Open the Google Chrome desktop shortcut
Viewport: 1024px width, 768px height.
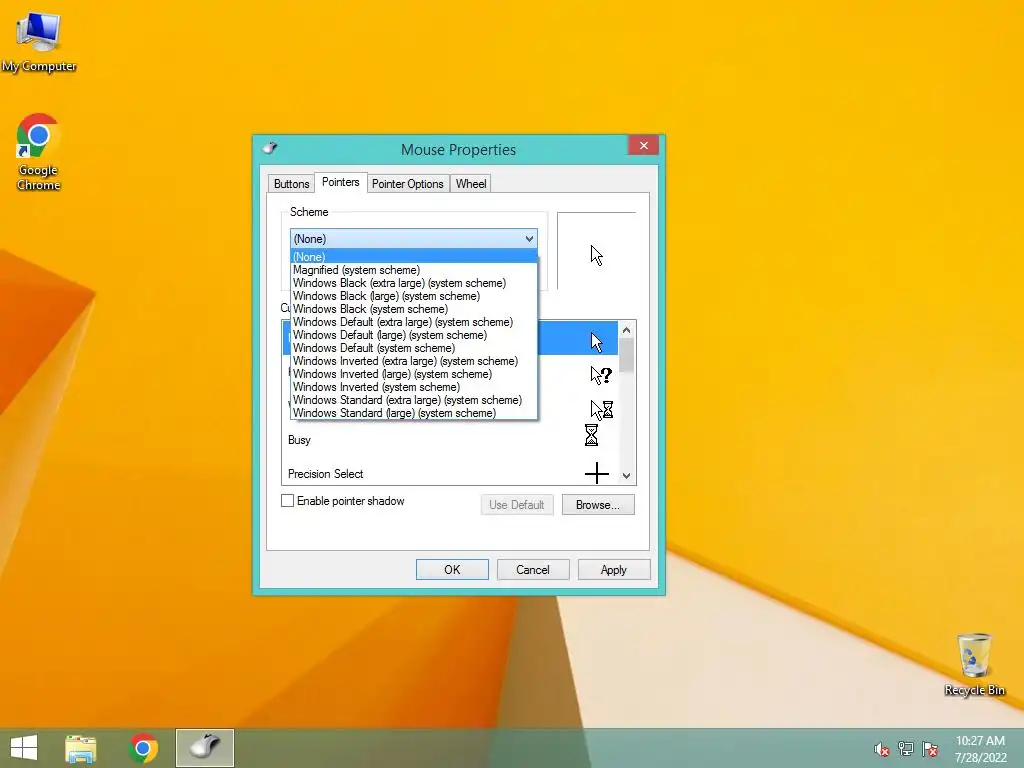point(38,152)
